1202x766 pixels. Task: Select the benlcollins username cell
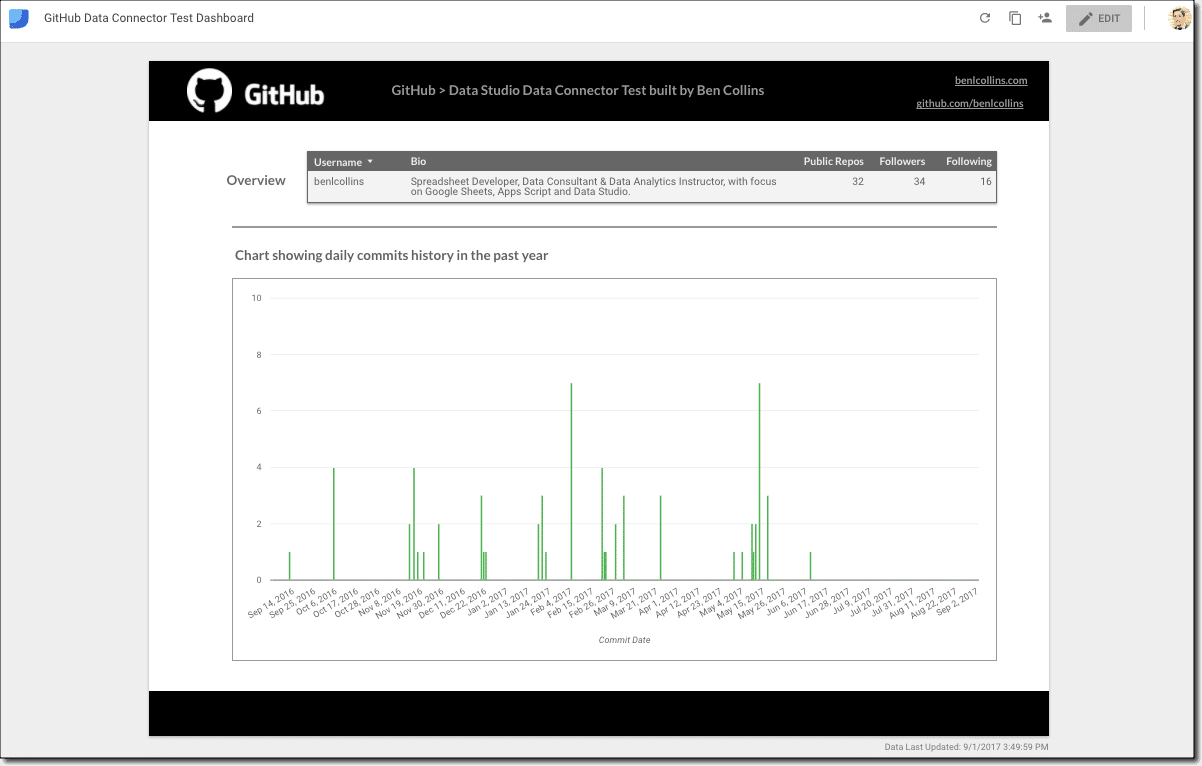(339, 182)
